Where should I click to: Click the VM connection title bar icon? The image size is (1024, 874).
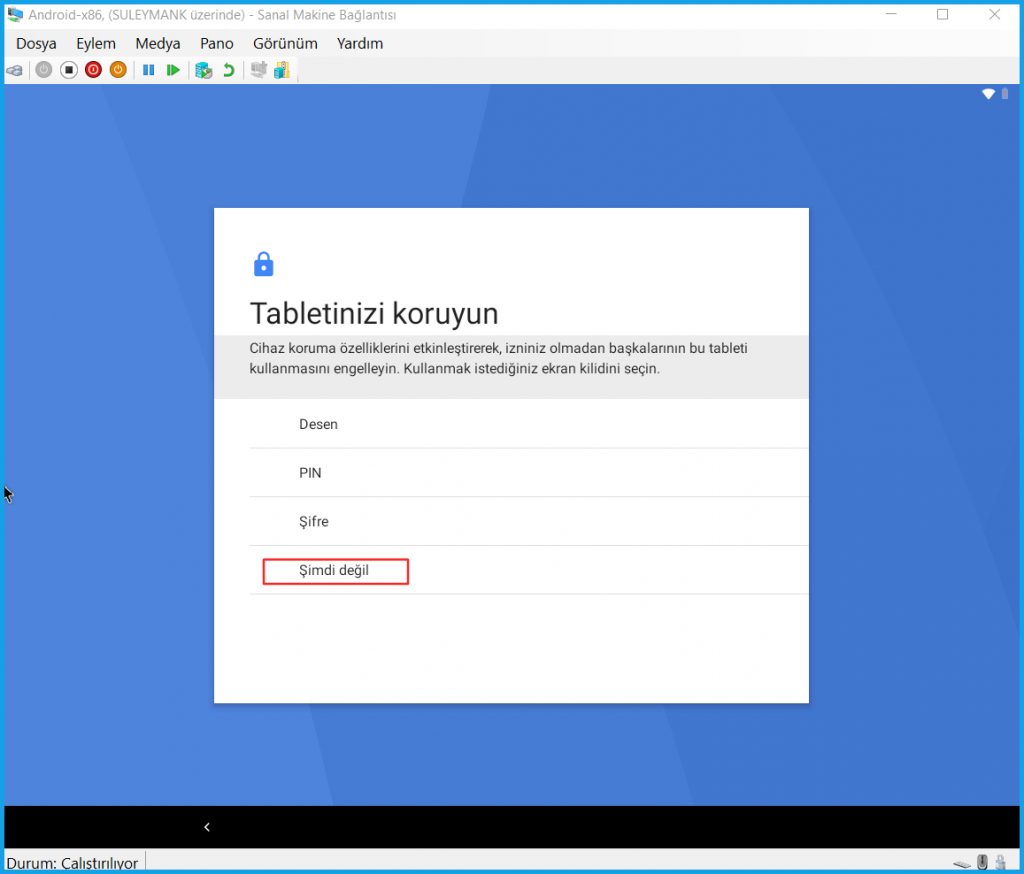click(x=15, y=14)
